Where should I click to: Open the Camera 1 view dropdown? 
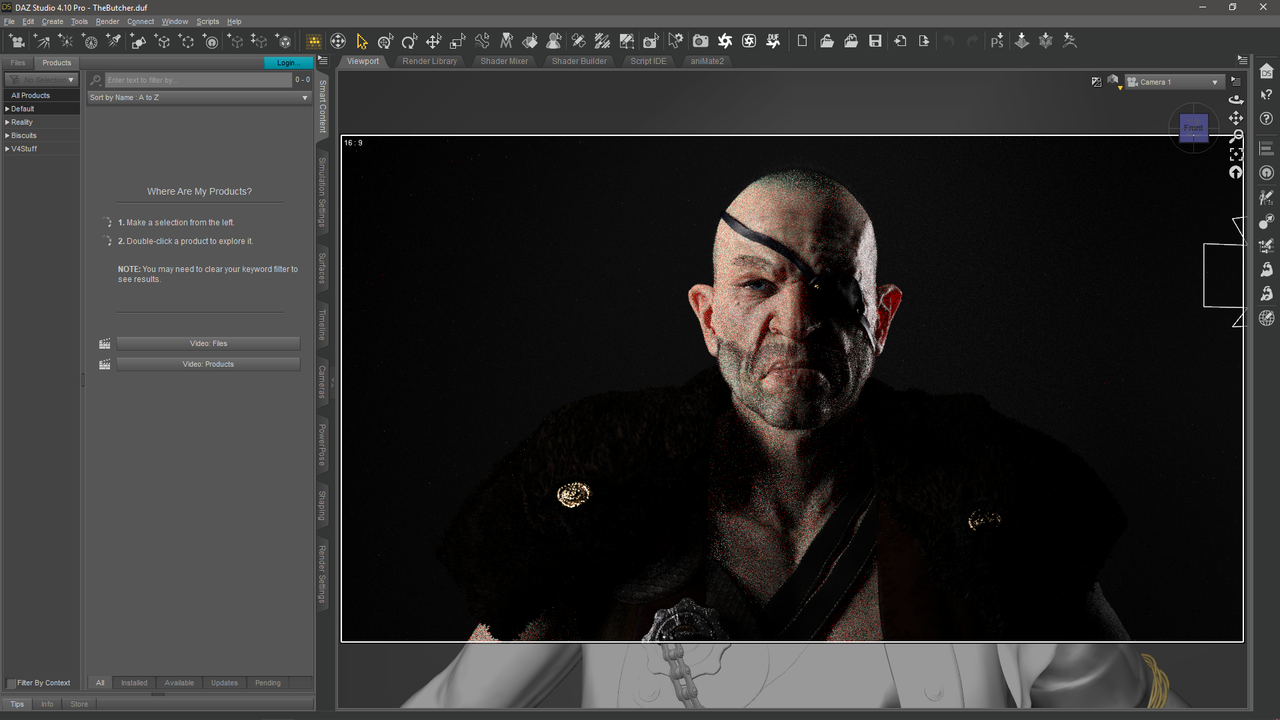point(1173,82)
